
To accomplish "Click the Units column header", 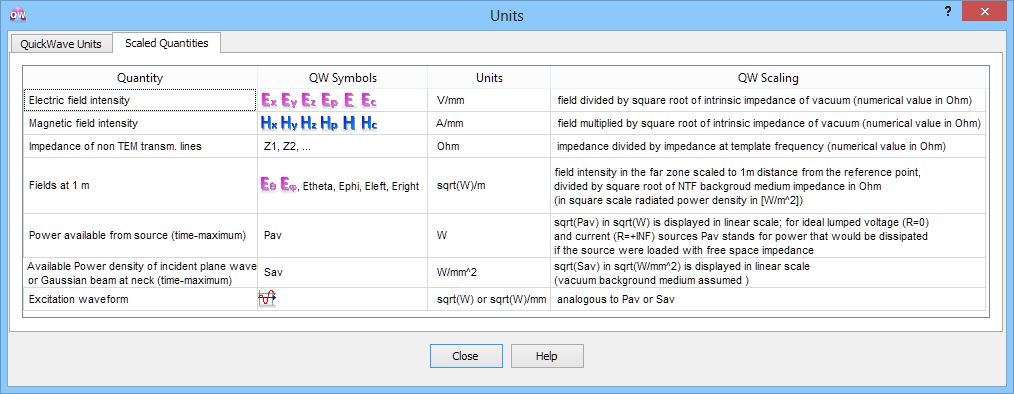I will click(489, 78).
